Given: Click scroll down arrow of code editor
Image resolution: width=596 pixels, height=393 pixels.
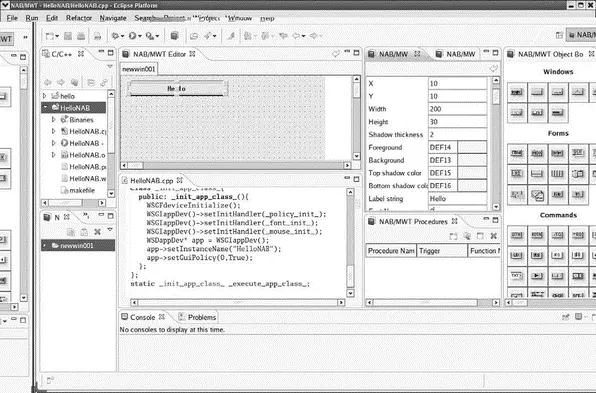Looking at the screenshot, I should click(350, 293).
